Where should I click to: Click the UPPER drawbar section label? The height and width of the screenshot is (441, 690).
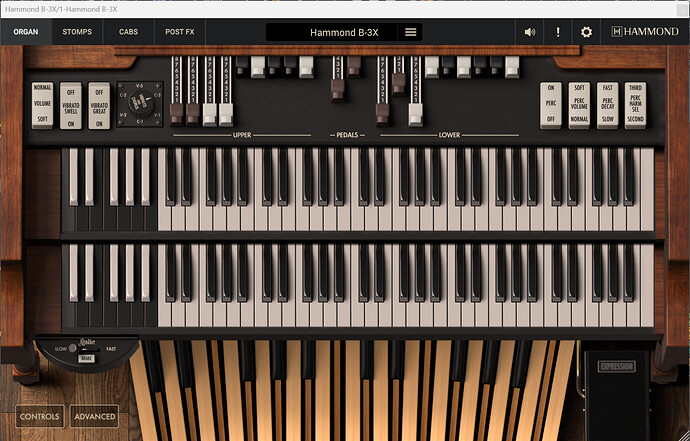(242, 135)
